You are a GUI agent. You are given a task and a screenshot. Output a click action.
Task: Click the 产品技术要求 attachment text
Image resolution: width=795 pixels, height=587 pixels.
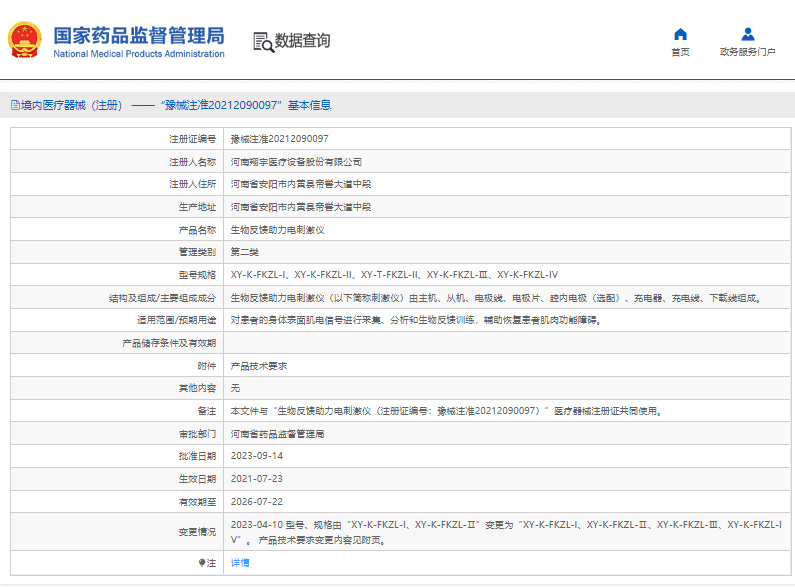[259, 366]
